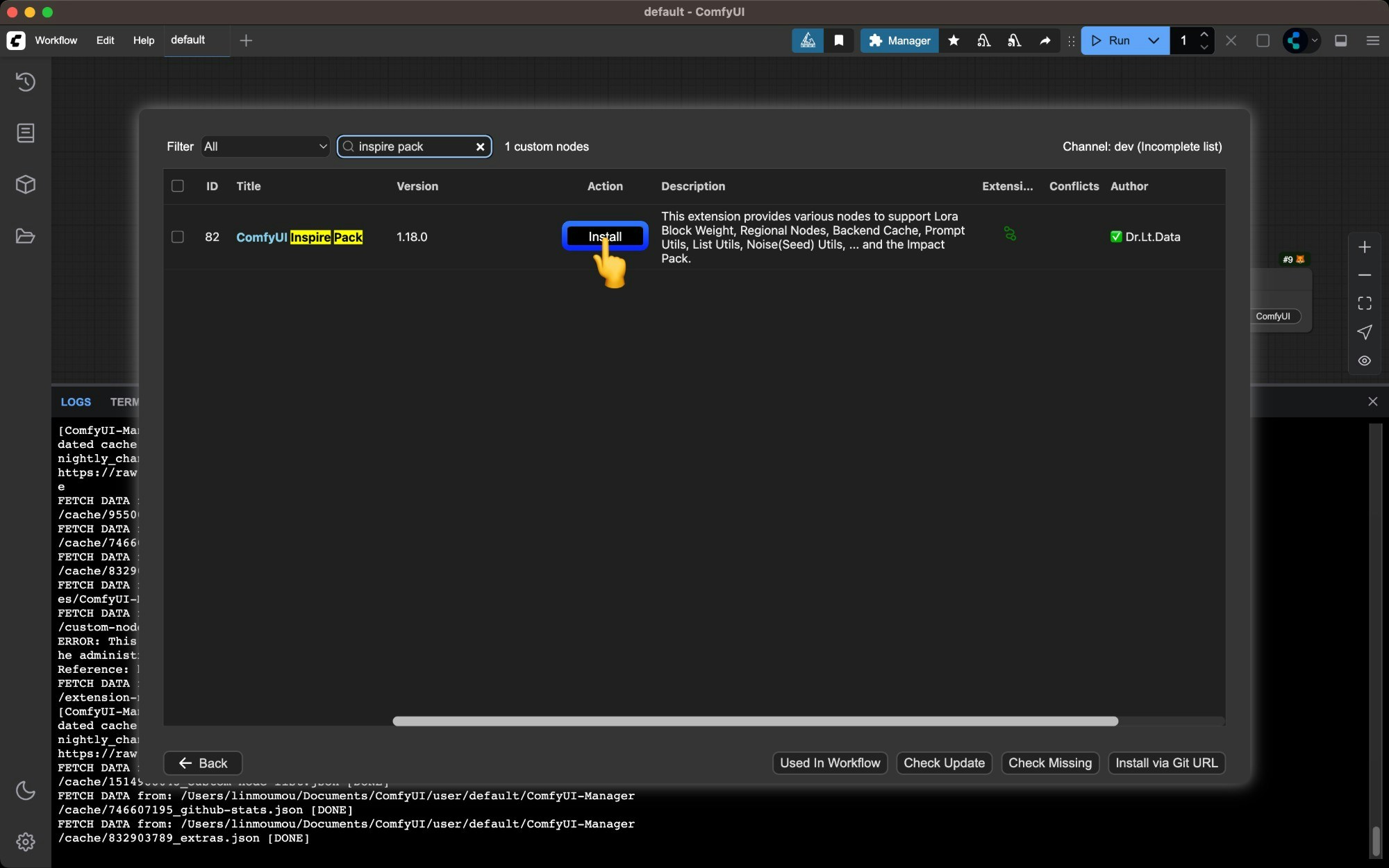This screenshot has width=1389, height=868.
Task: Open the favorites star in the toolbar
Action: click(x=953, y=41)
